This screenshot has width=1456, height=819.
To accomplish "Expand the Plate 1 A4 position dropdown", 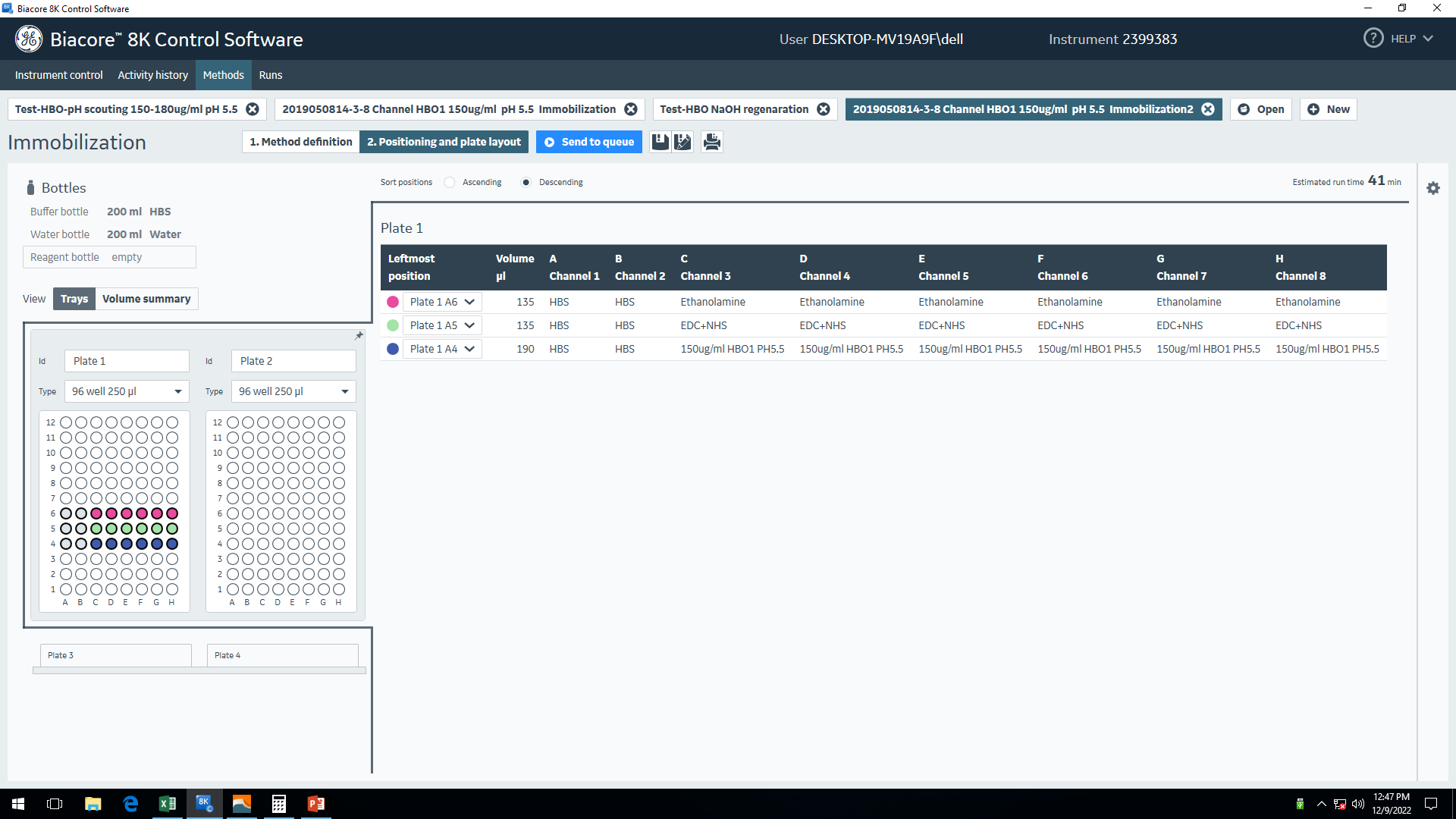I will pyautogui.click(x=469, y=349).
